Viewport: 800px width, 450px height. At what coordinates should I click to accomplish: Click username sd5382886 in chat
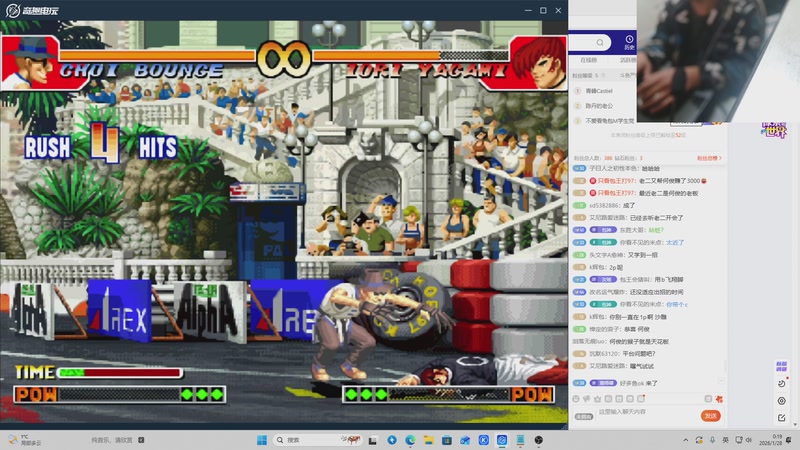tap(604, 205)
